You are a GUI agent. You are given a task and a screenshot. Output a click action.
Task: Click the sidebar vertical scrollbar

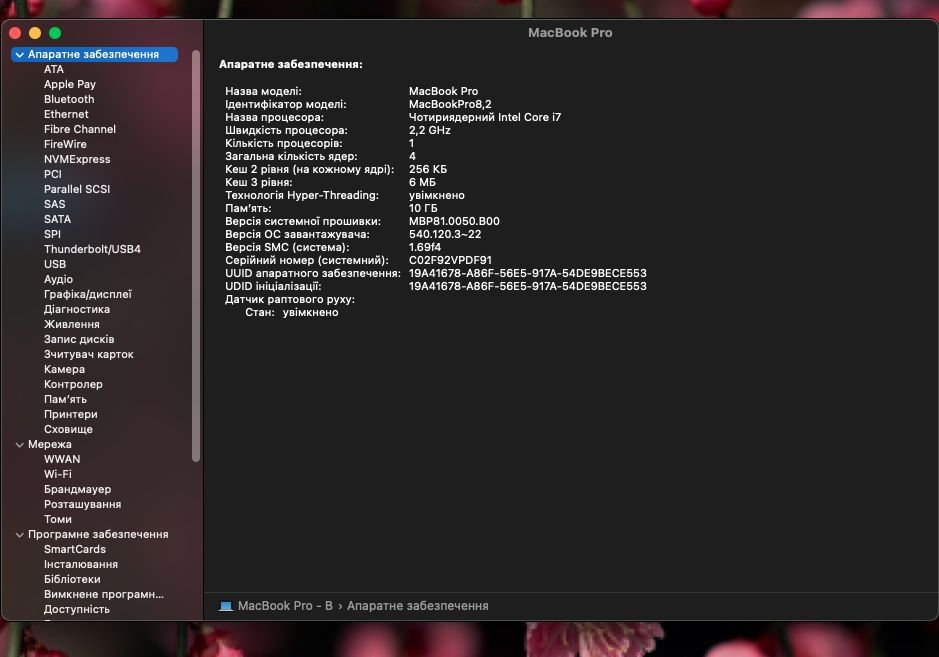195,256
